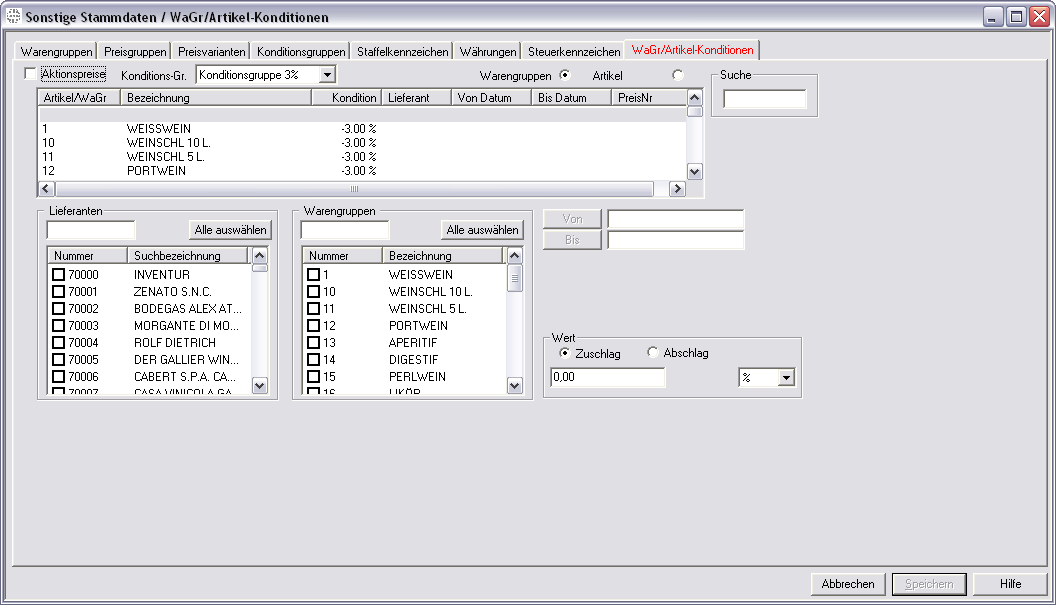Switch to the Preisgruppen tab
The height and width of the screenshot is (605, 1056).
point(135,51)
